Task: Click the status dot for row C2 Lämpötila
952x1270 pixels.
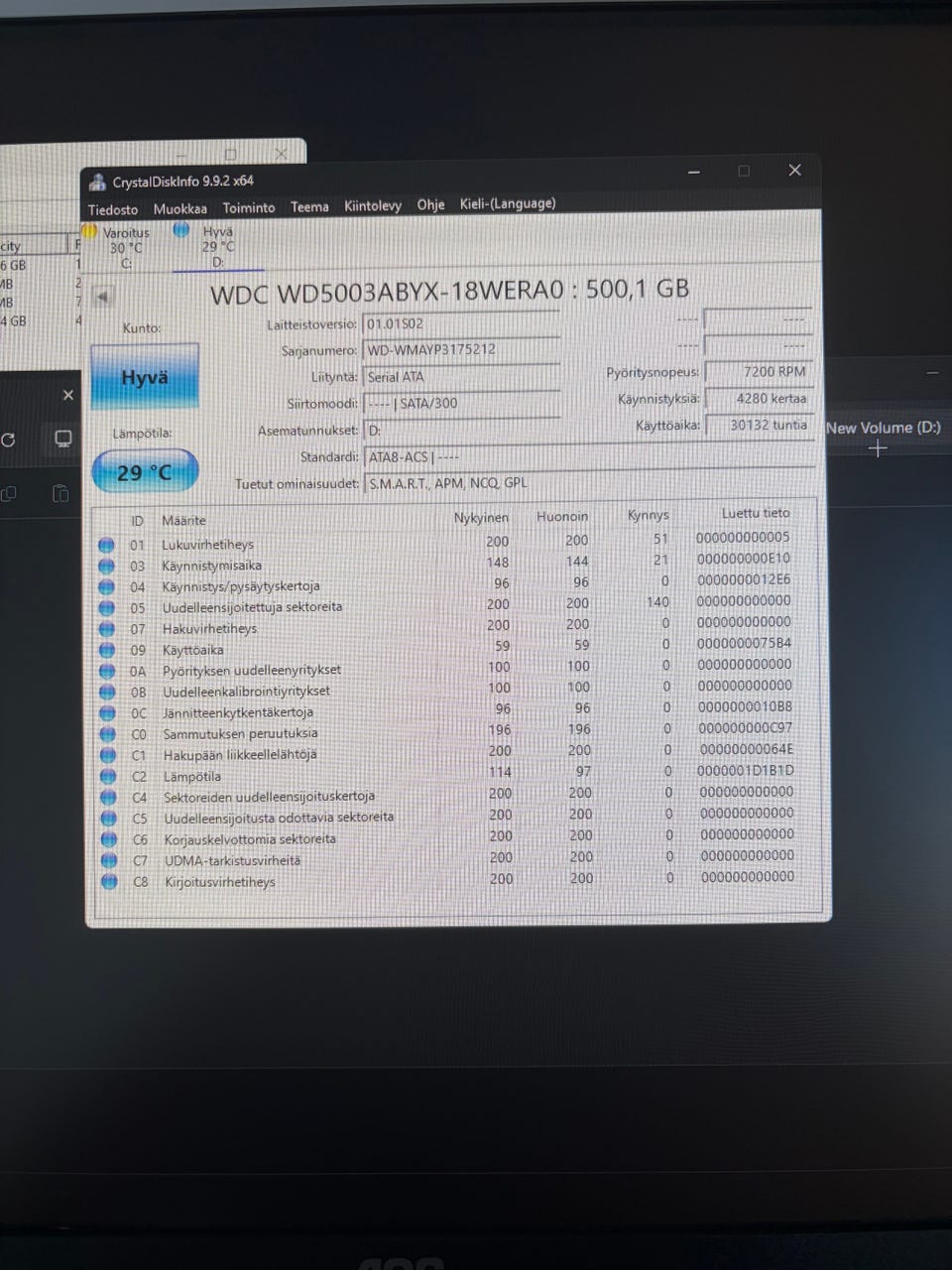Action: click(x=108, y=777)
